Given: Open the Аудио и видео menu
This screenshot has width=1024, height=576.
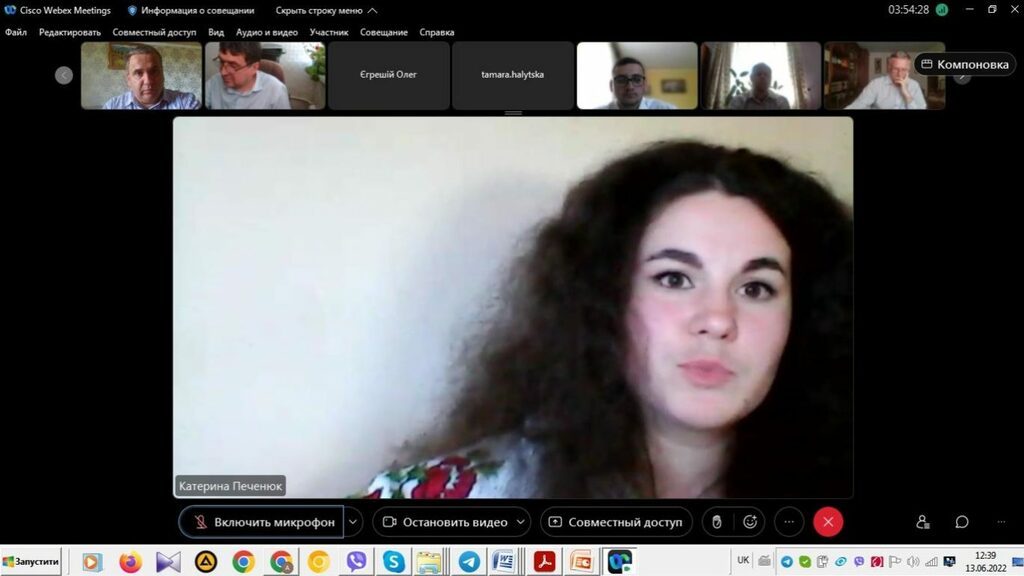Looking at the screenshot, I should coord(267,32).
